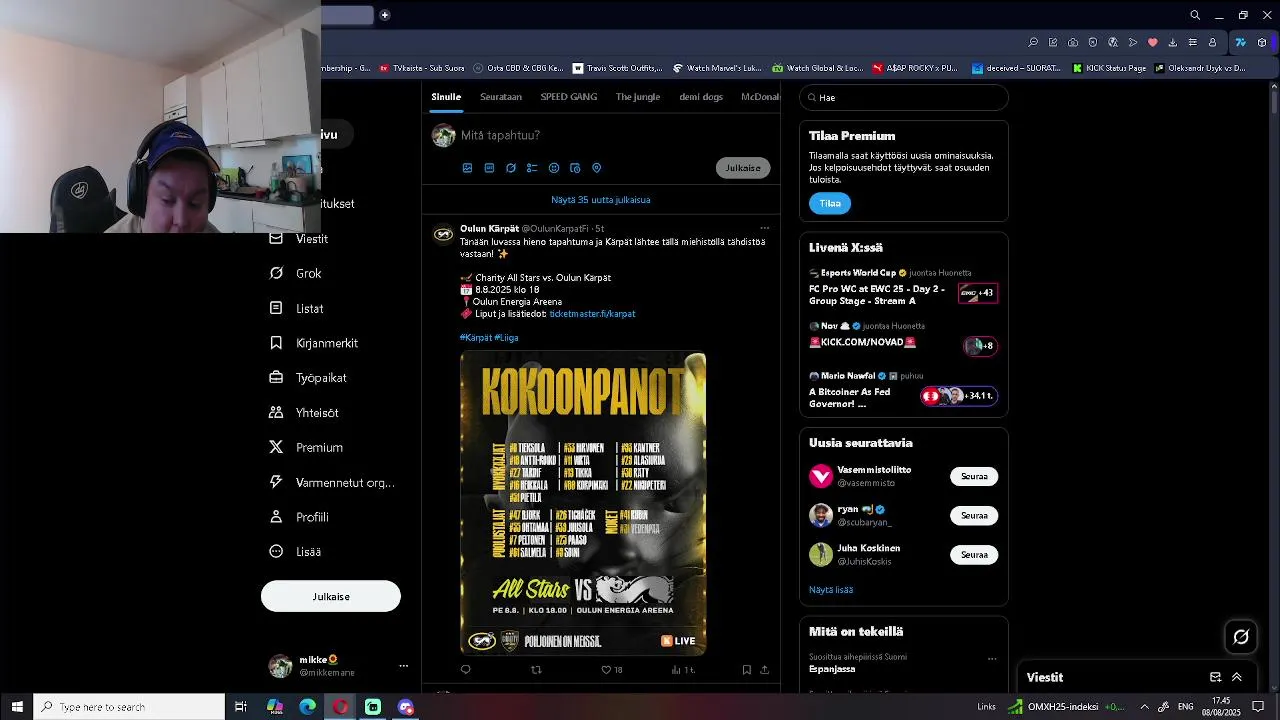Open the SPEED GANG timeline tab

coord(569,97)
